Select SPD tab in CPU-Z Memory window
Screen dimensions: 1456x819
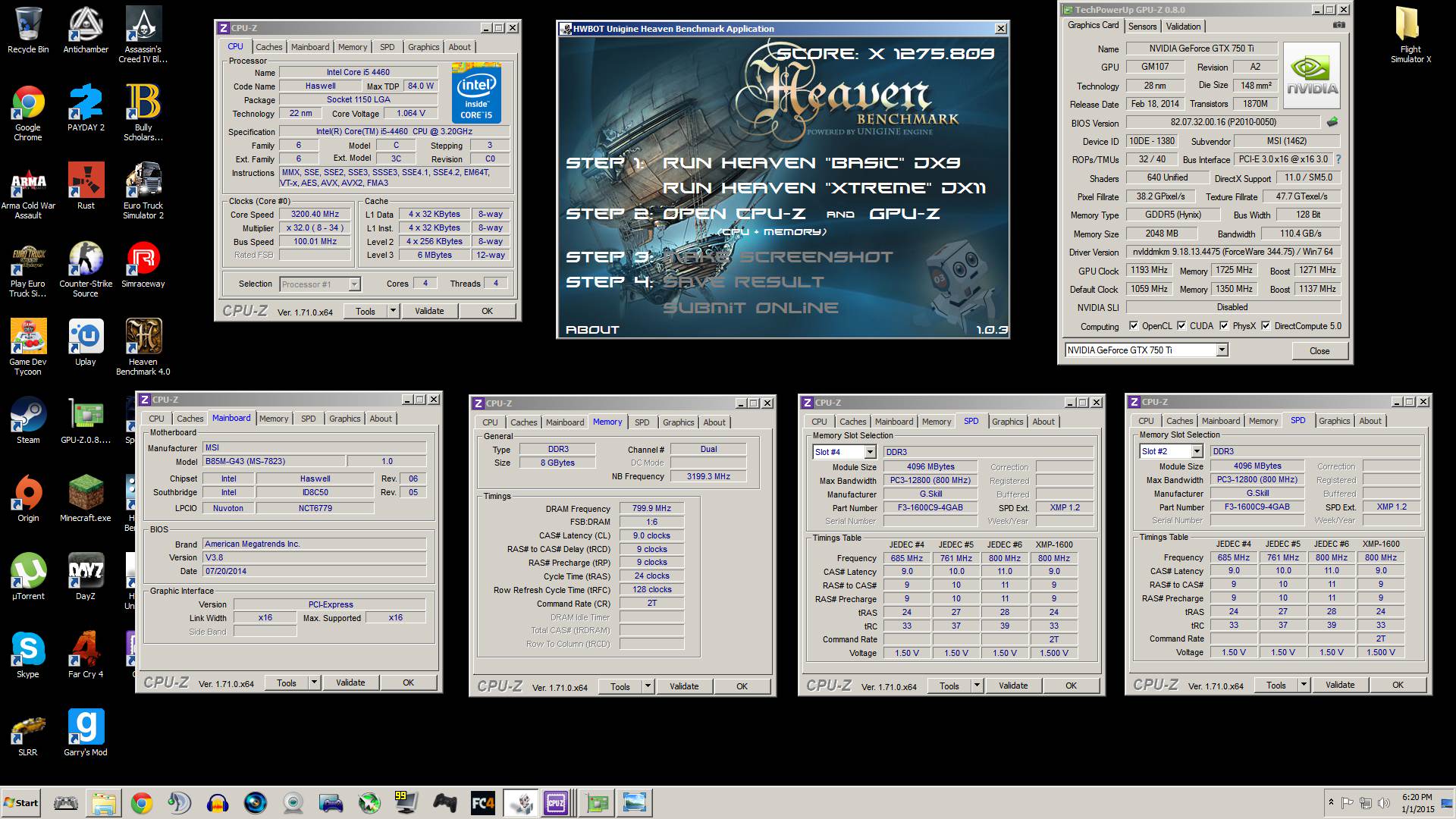coord(642,422)
